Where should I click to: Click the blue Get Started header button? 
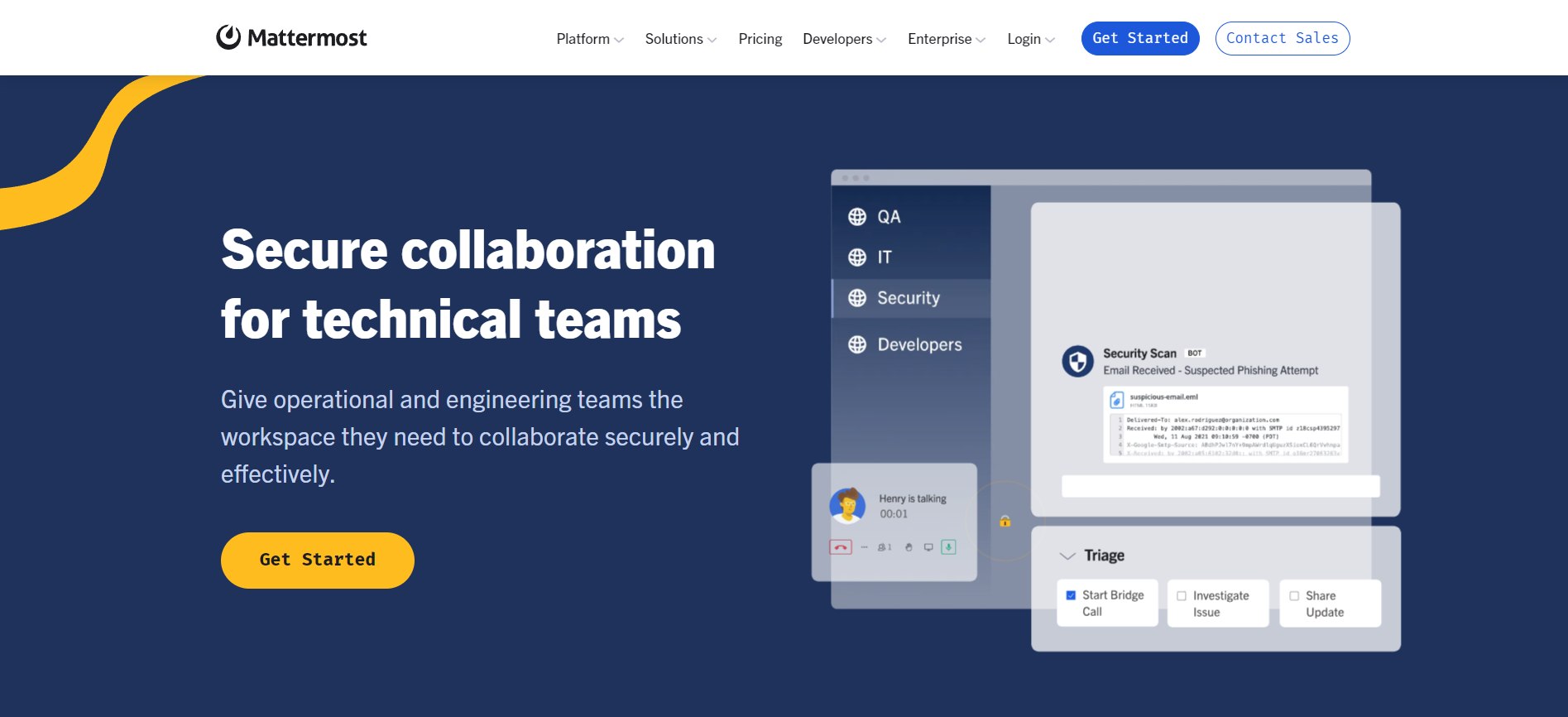pyautogui.click(x=1140, y=38)
